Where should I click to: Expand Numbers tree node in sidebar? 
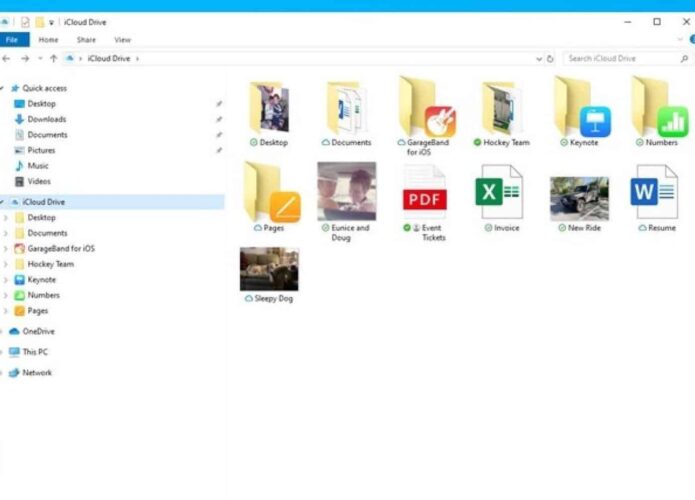[6, 295]
